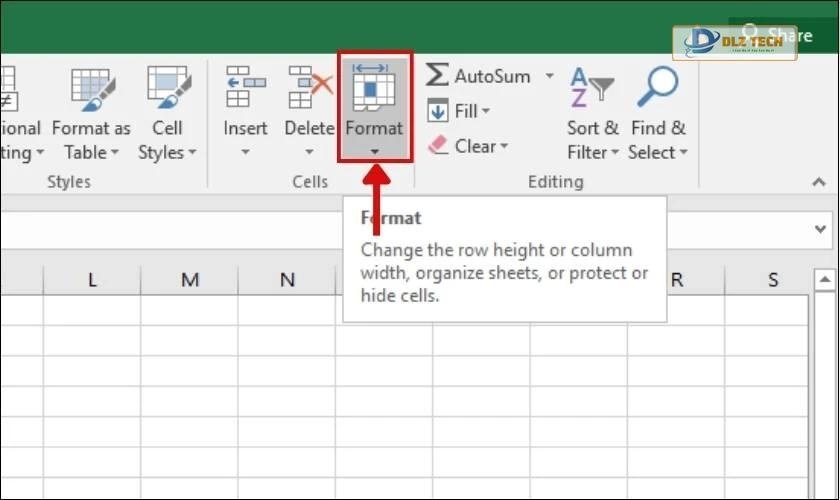Select column S header
This screenshot has width=840, height=500.
coord(773,280)
